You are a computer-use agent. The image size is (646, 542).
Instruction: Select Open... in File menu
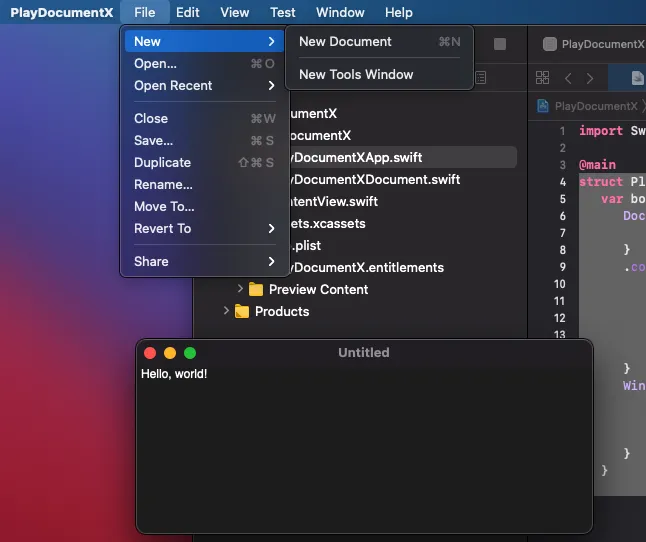pyautogui.click(x=204, y=63)
